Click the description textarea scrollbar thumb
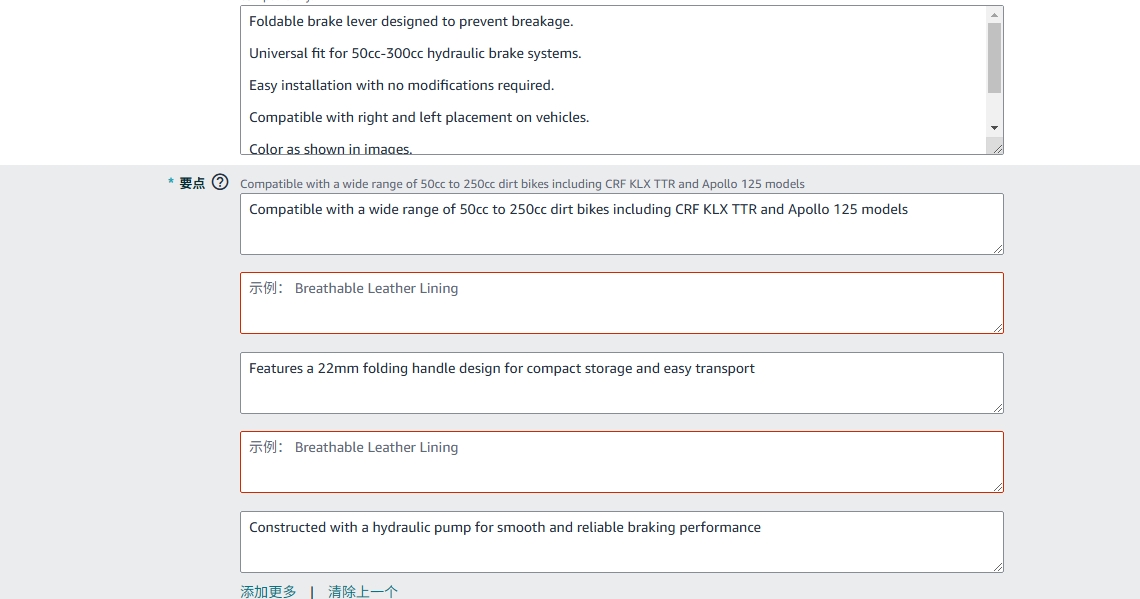Viewport: 1140px width, 599px height. (x=994, y=58)
